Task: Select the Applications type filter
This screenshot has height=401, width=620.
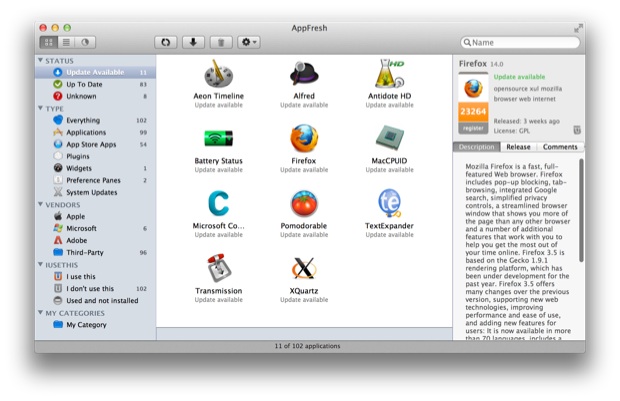Action: (95, 132)
